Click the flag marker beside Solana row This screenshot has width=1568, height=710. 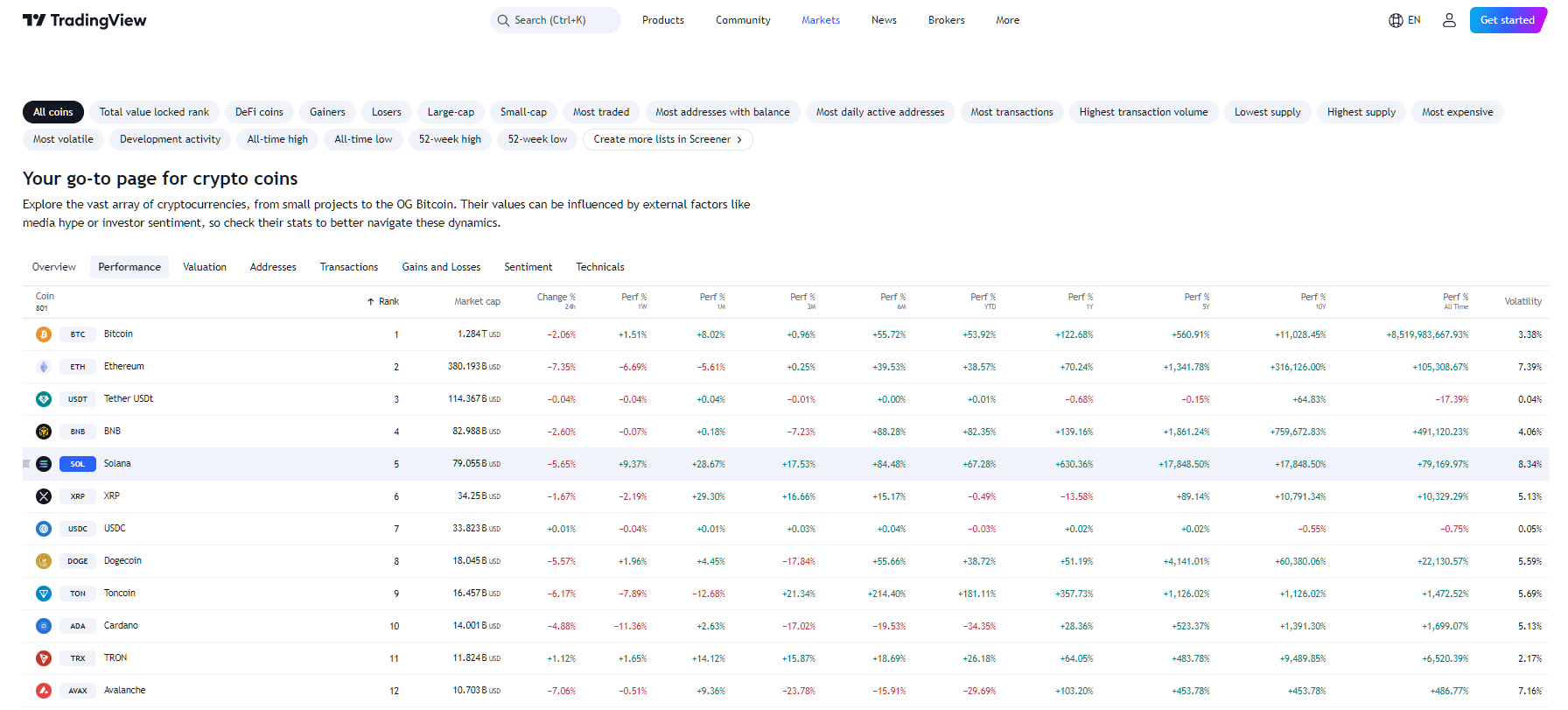point(26,464)
